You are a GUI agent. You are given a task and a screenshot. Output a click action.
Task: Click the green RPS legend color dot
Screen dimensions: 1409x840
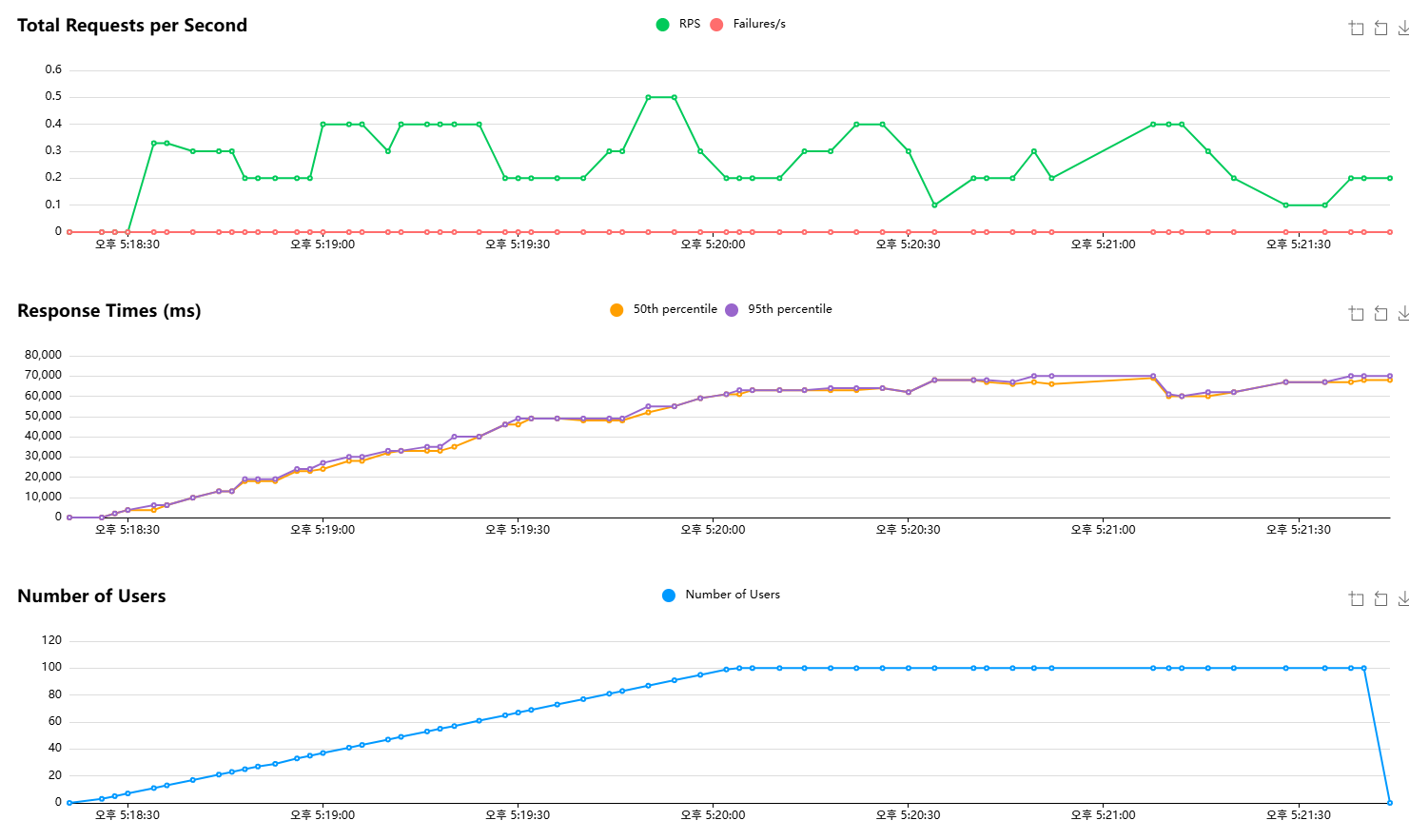pyautogui.click(x=662, y=25)
